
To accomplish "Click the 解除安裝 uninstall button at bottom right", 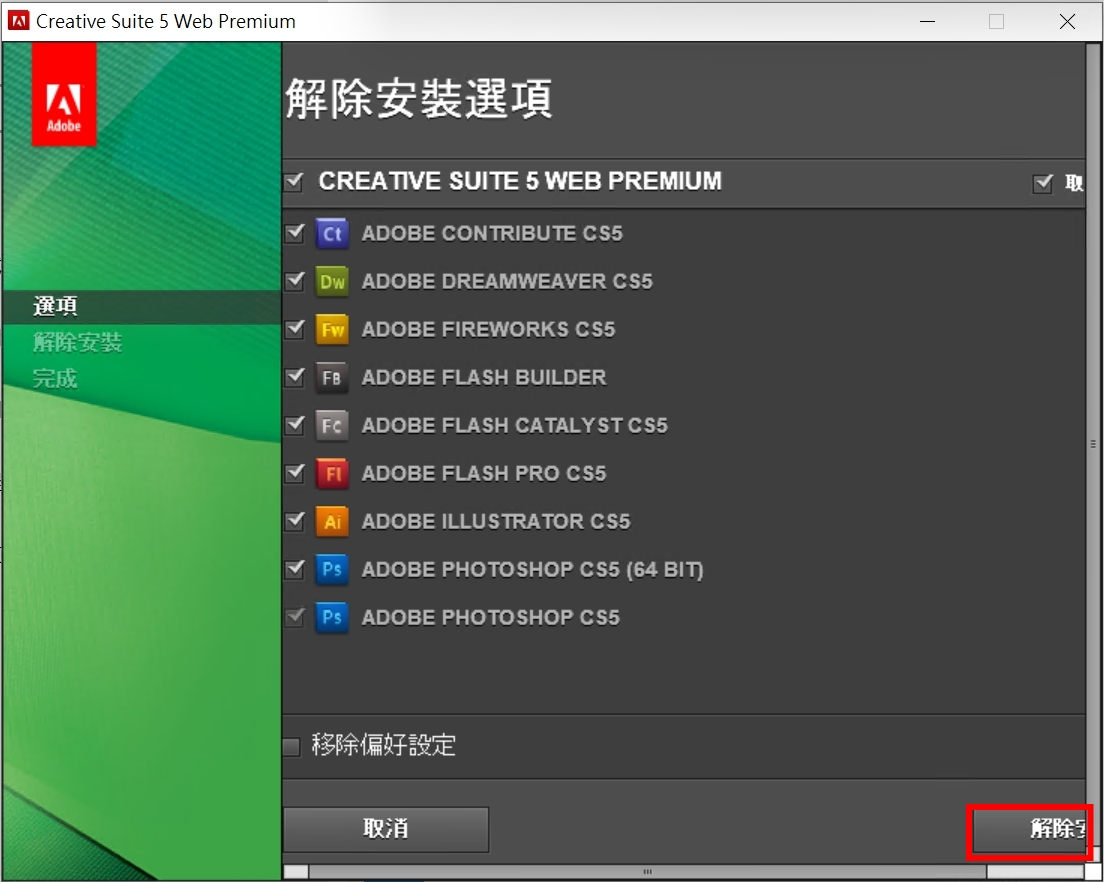I will tap(1030, 830).
